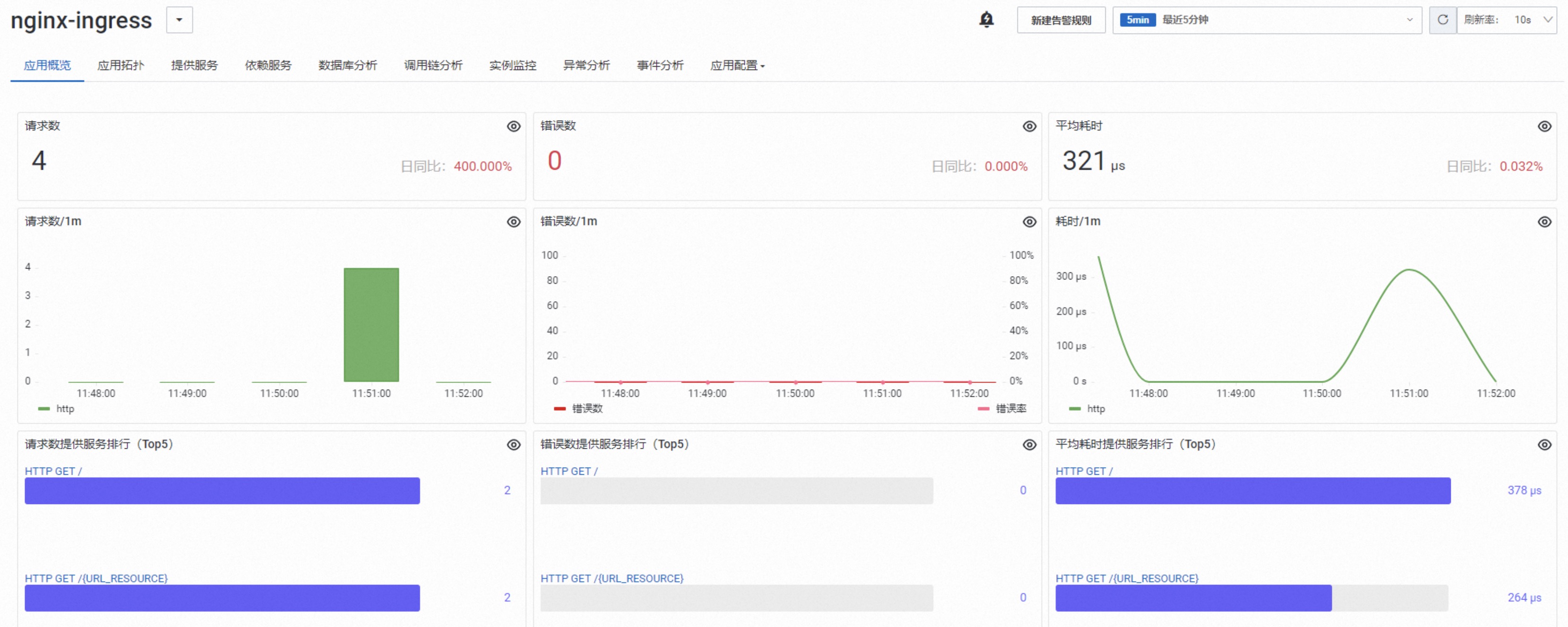Switch to the 应用概览 tab
Viewport: 1568px width, 627px height.
click(x=47, y=65)
